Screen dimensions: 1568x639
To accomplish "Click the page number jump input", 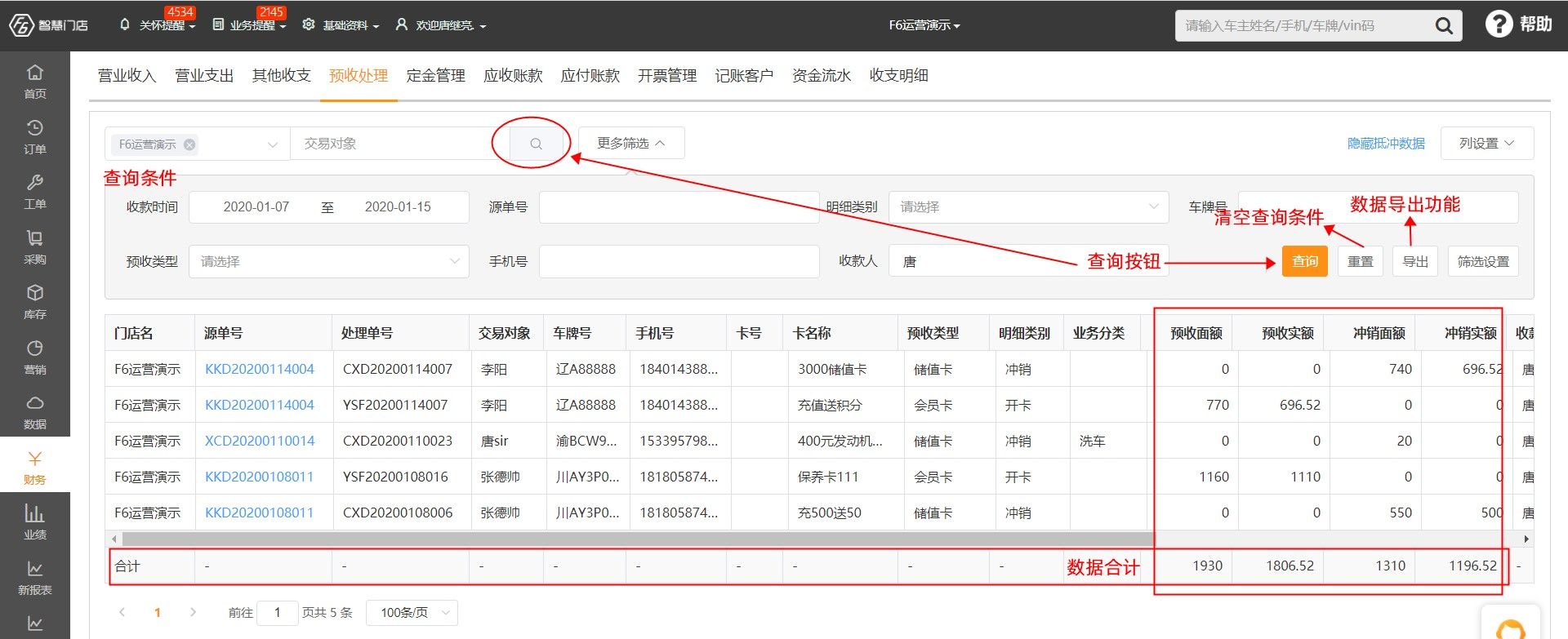I will pos(277,612).
